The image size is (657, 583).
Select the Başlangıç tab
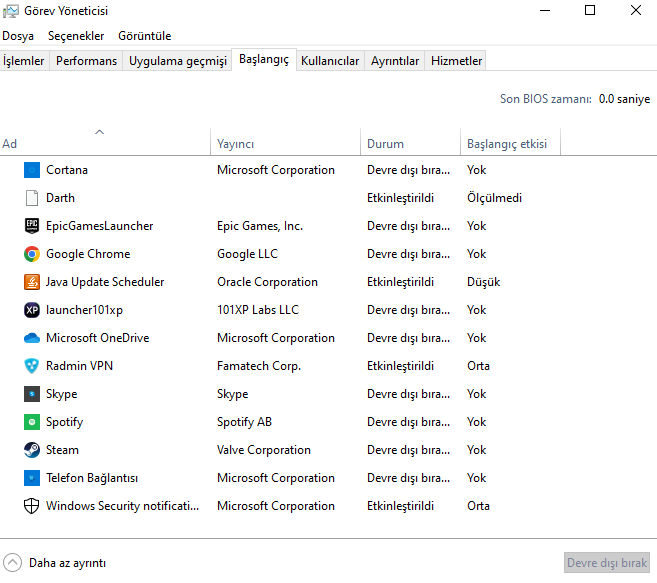(x=264, y=60)
